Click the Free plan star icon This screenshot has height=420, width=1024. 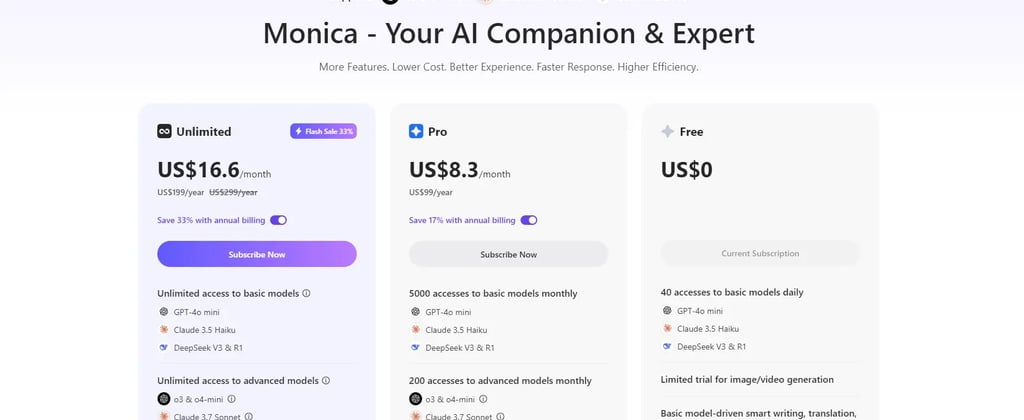[x=667, y=131]
